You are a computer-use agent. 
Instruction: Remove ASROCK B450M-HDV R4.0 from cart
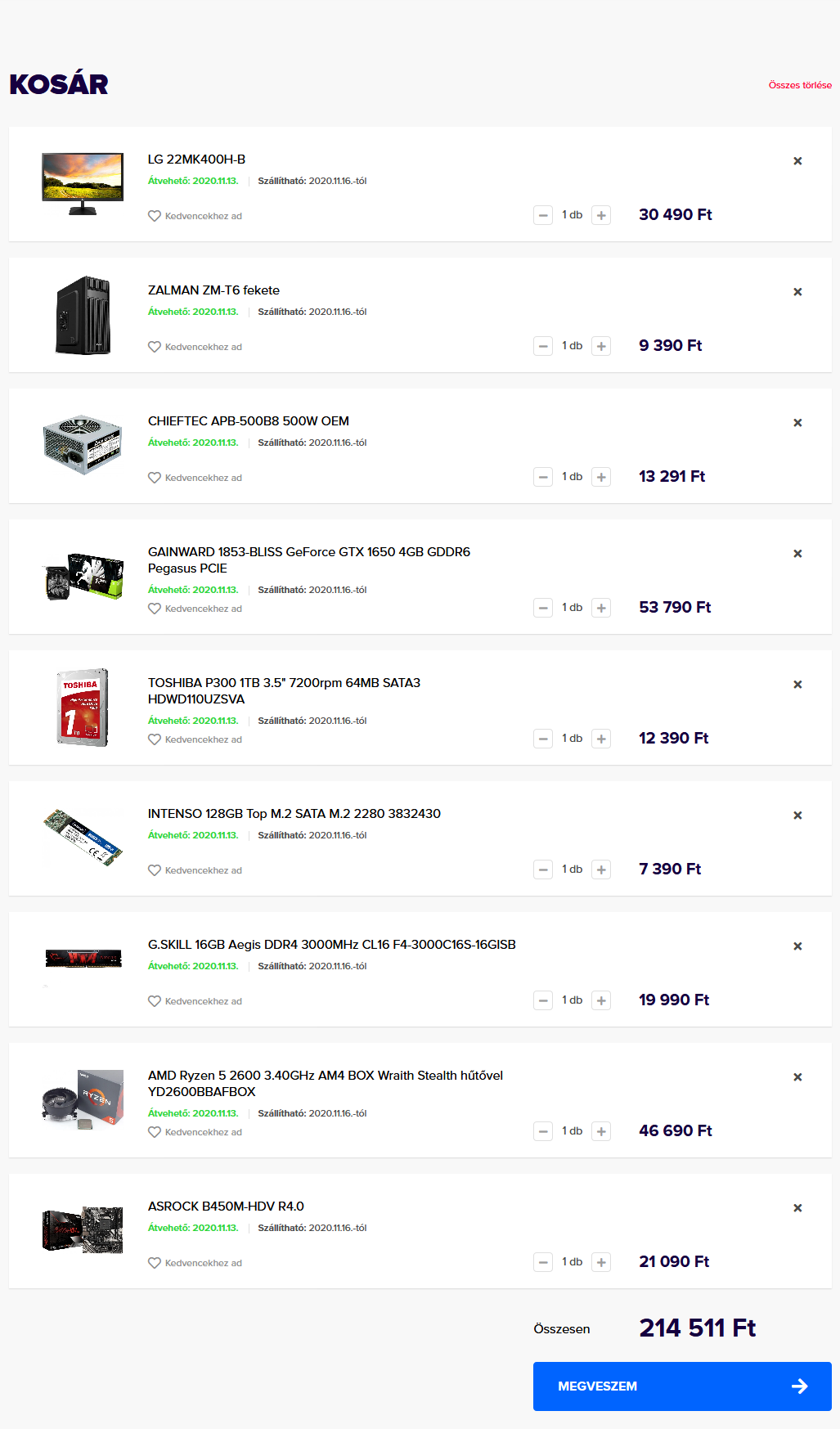click(x=797, y=1208)
